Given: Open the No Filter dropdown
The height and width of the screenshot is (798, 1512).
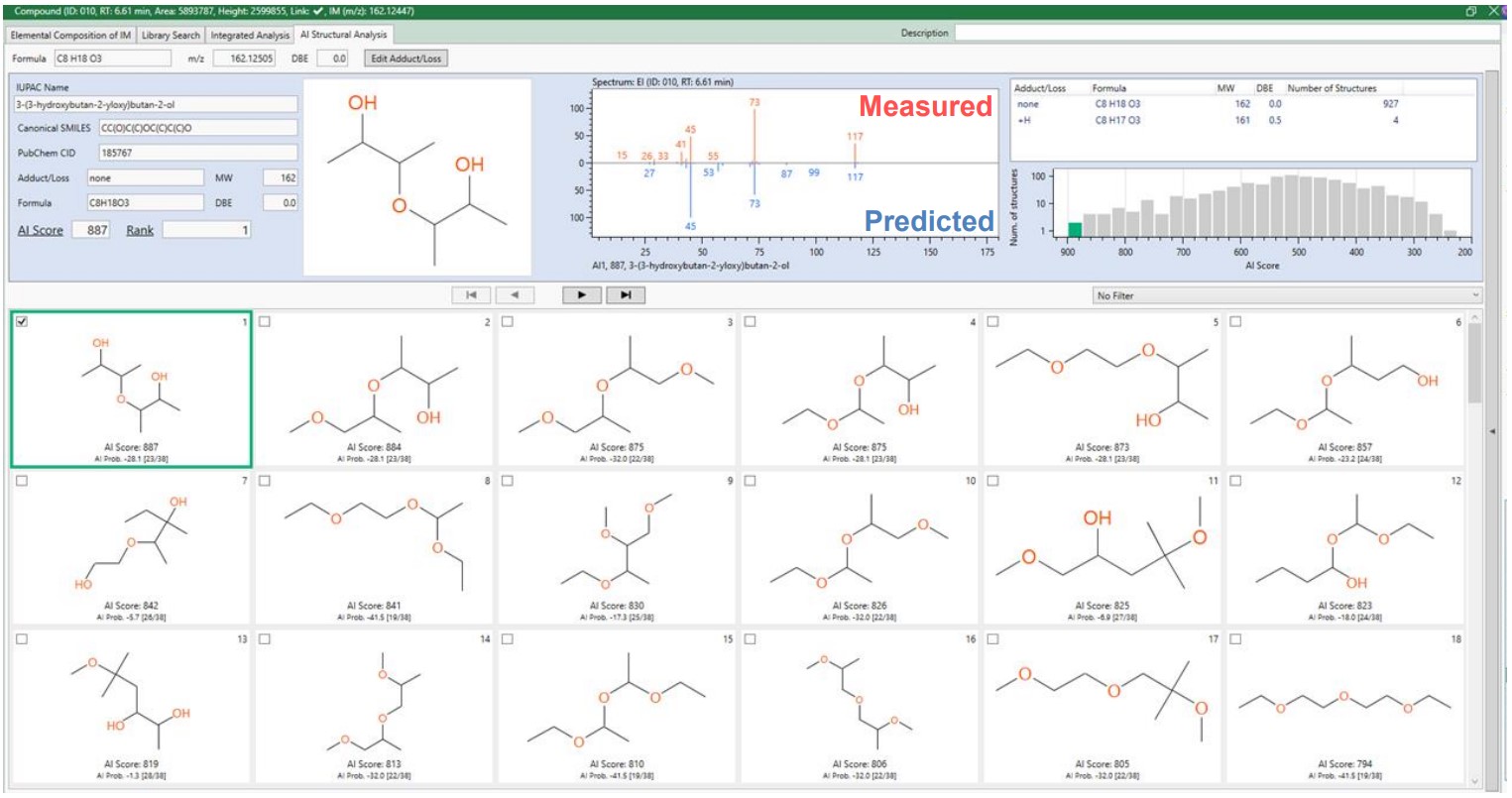Looking at the screenshot, I should click(1286, 295).
